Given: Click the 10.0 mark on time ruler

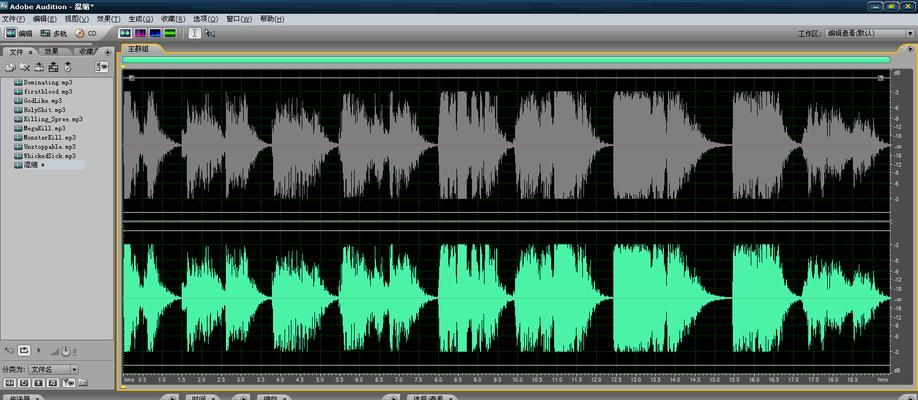Looking at the screenshot, I should click(x=517, y=380).
